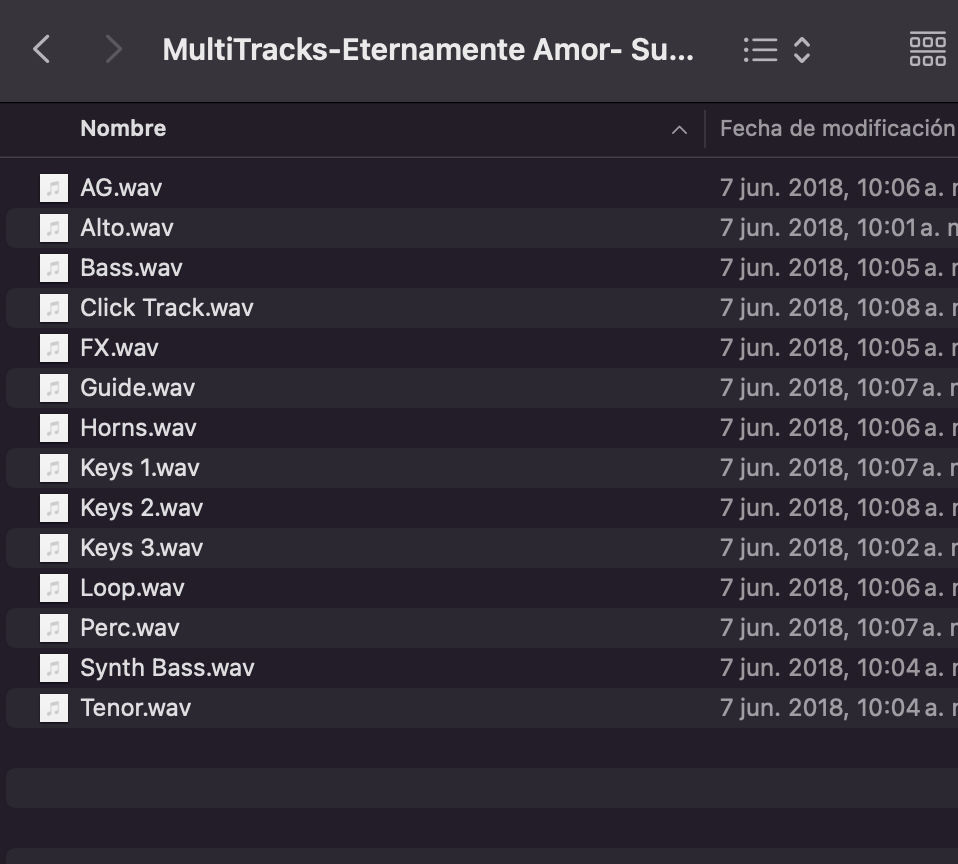Viewport: 958px width, 864px height.
Task: Click the modification date of Click Track.wav
Action: pos(838,308)
